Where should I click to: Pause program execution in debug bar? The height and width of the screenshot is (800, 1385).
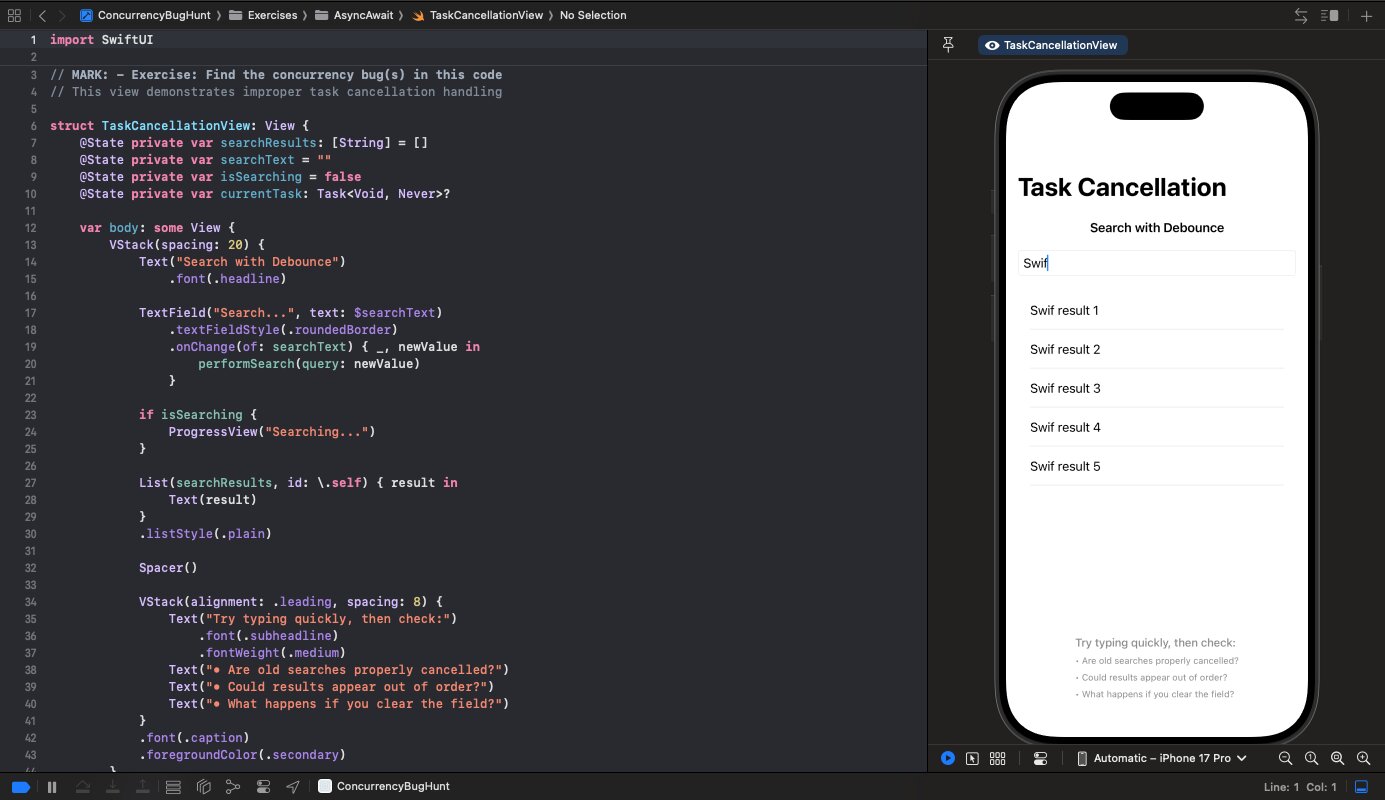pos(52,786)
